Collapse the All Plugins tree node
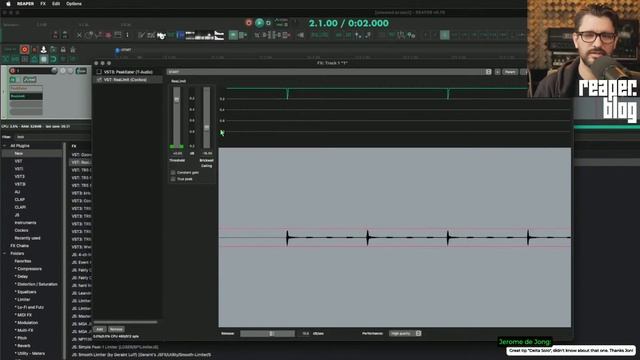Screen dimensions: 640x360 (x=5, y=146)
